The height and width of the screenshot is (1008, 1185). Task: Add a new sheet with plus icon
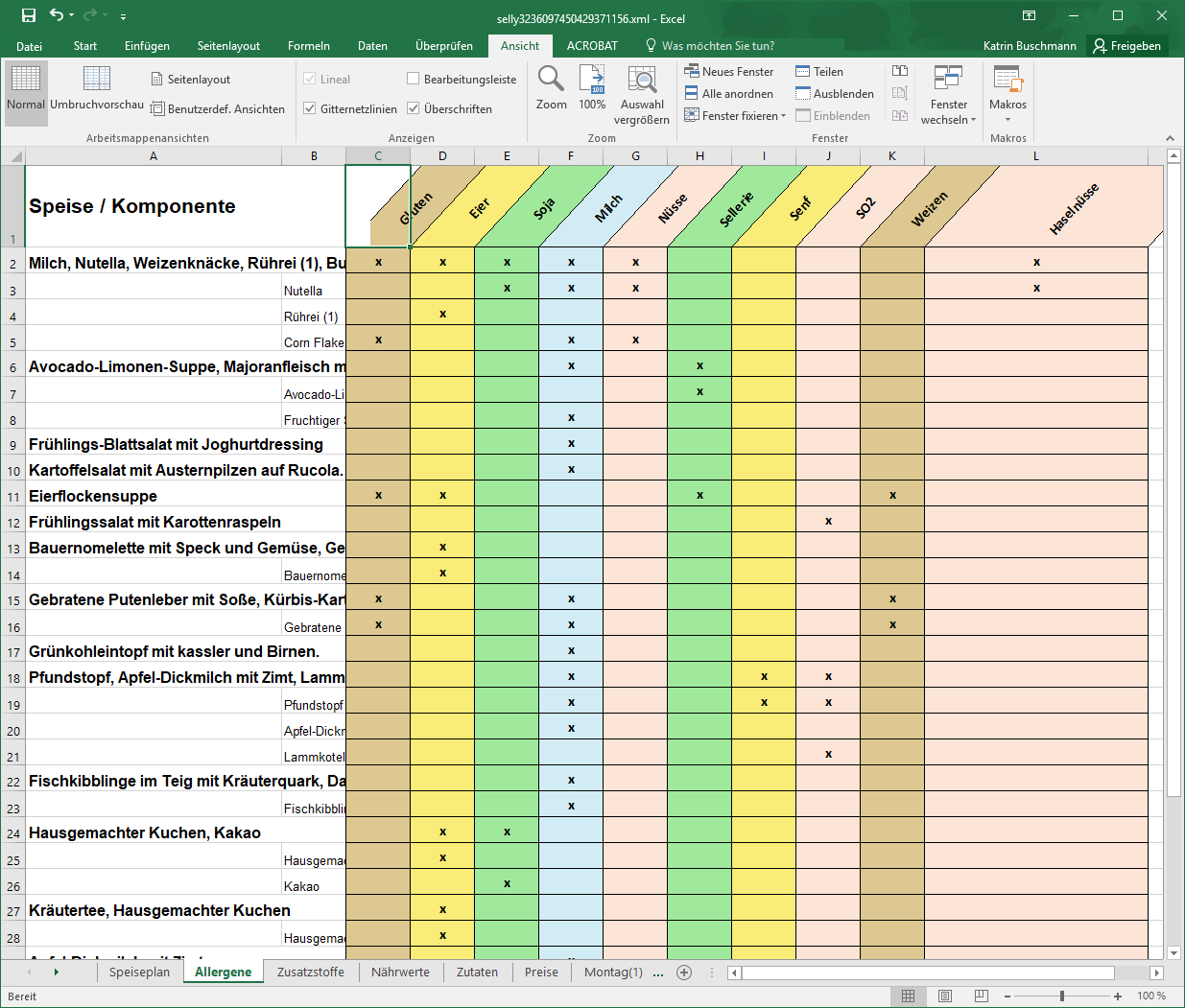pyautogui.click(x=684, y=973)
